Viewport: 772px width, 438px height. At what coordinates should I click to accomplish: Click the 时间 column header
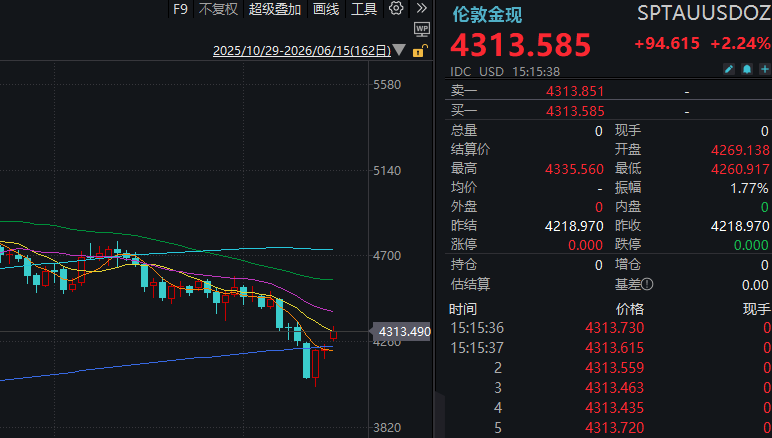[x=463, y=309]
